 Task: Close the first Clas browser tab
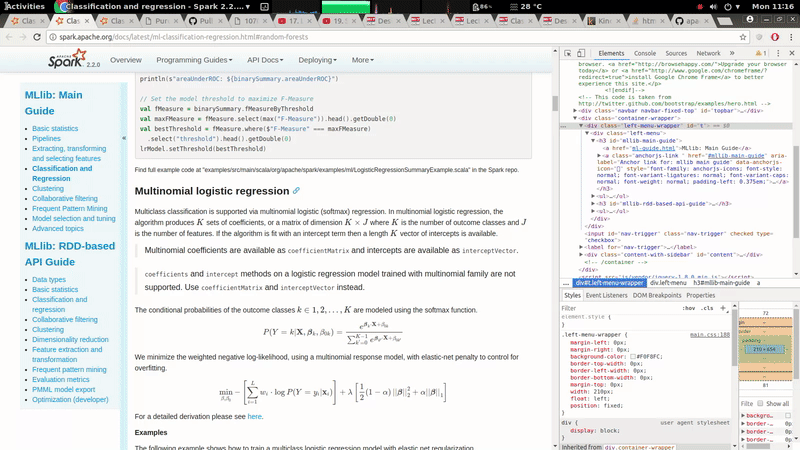pyautogui.click(x=42, y=21)
